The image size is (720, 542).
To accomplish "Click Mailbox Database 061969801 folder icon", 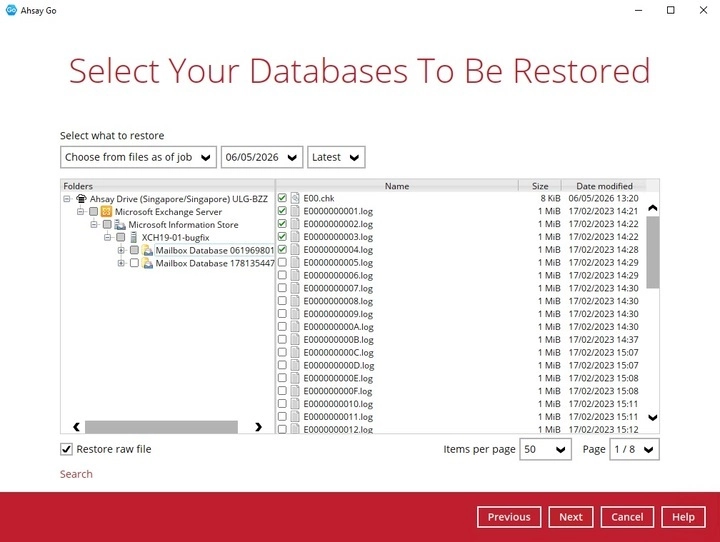I will click(147, 250).
